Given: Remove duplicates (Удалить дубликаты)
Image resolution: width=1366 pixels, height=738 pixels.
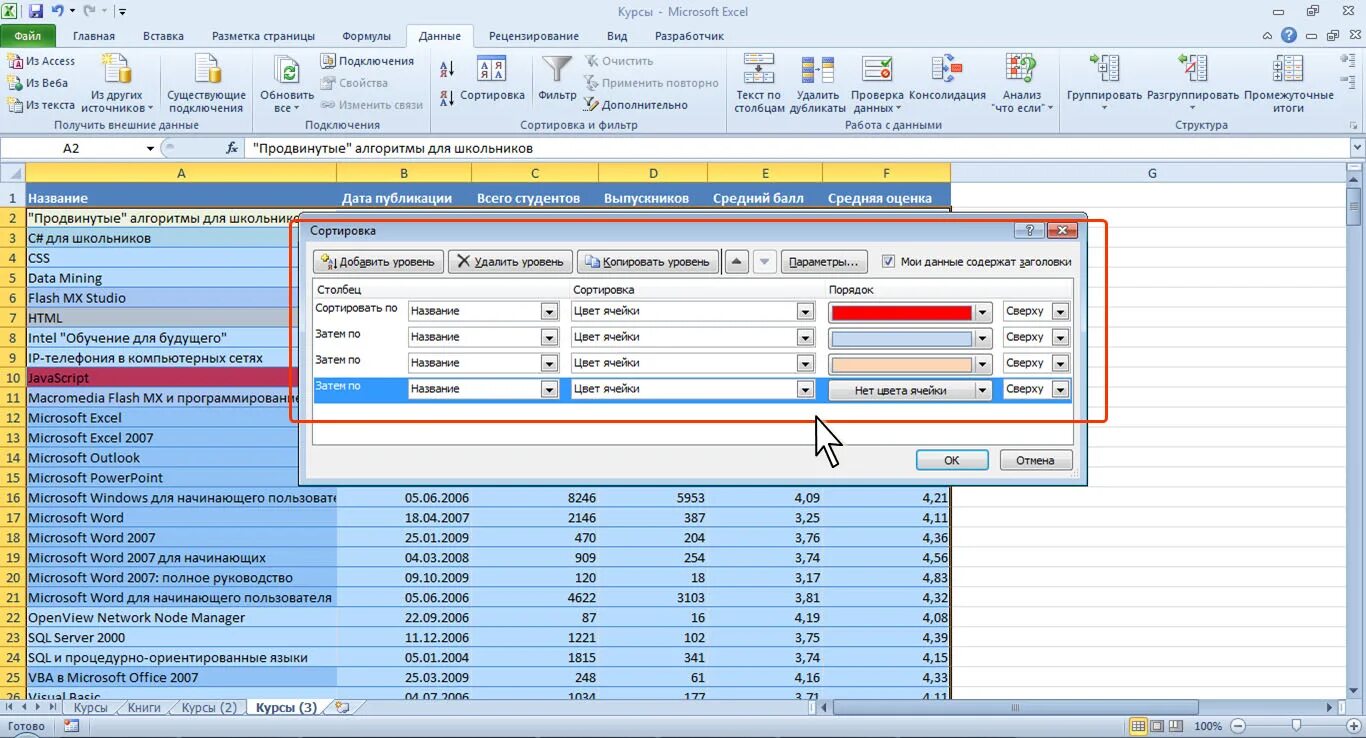Looking at the screenshot, I should click(x=817, y=83).
